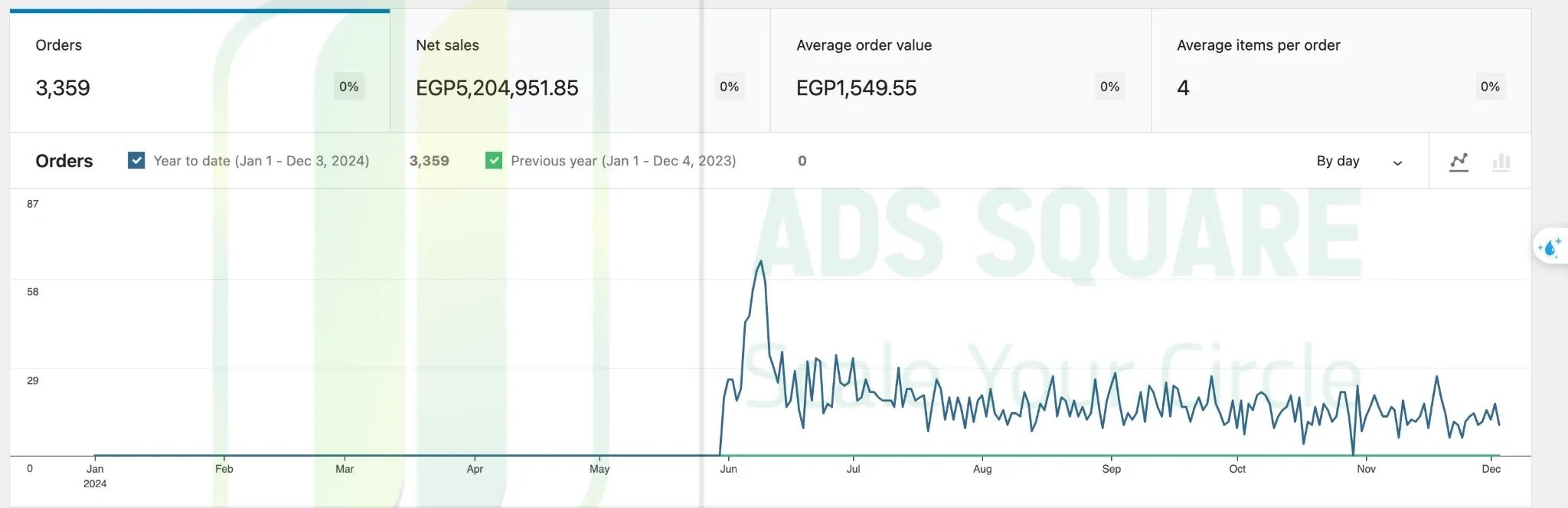1568x508 pixels.
Task: Select the Orders summary tab
Action: pyautogui.click(x=200, y=70)
